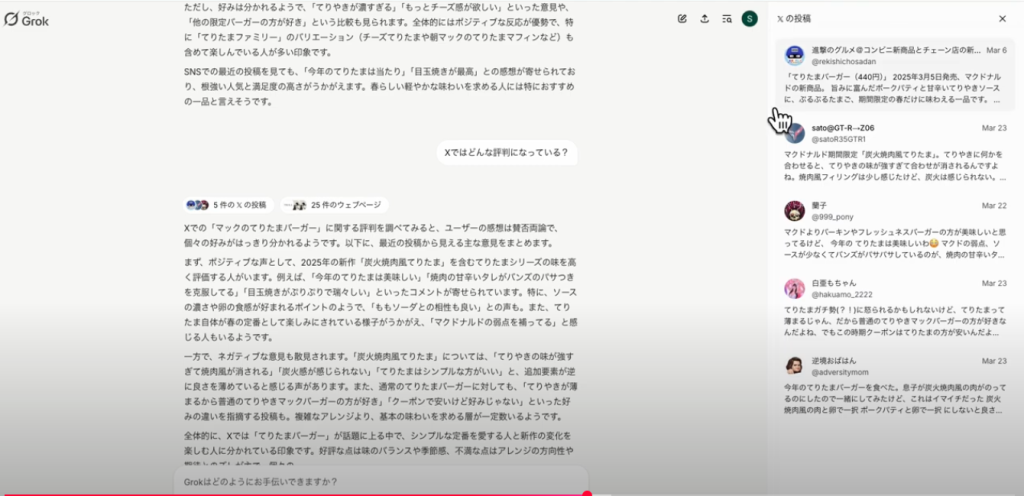Start a new chat with pencil icon

tap(682, 19)
